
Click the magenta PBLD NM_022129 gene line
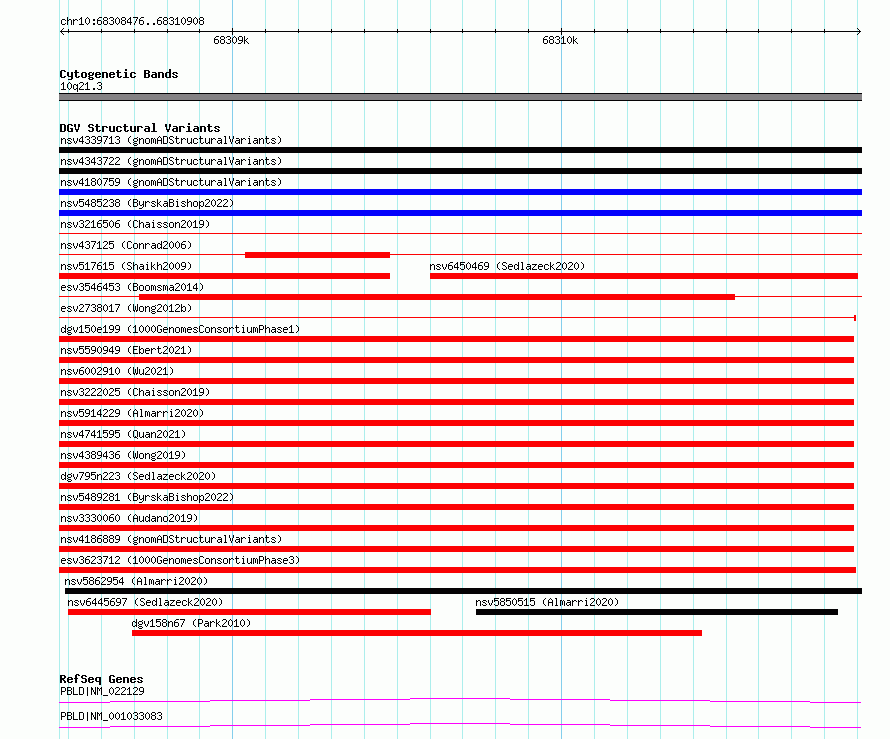460,700
